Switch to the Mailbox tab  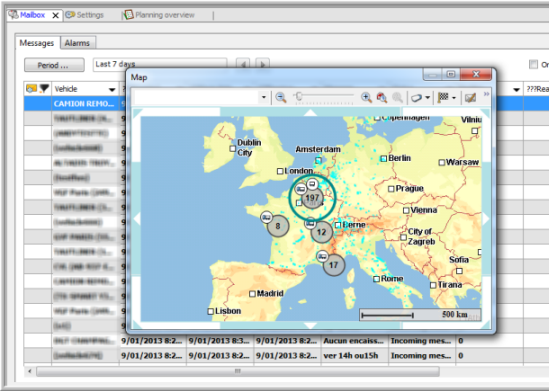33,15
